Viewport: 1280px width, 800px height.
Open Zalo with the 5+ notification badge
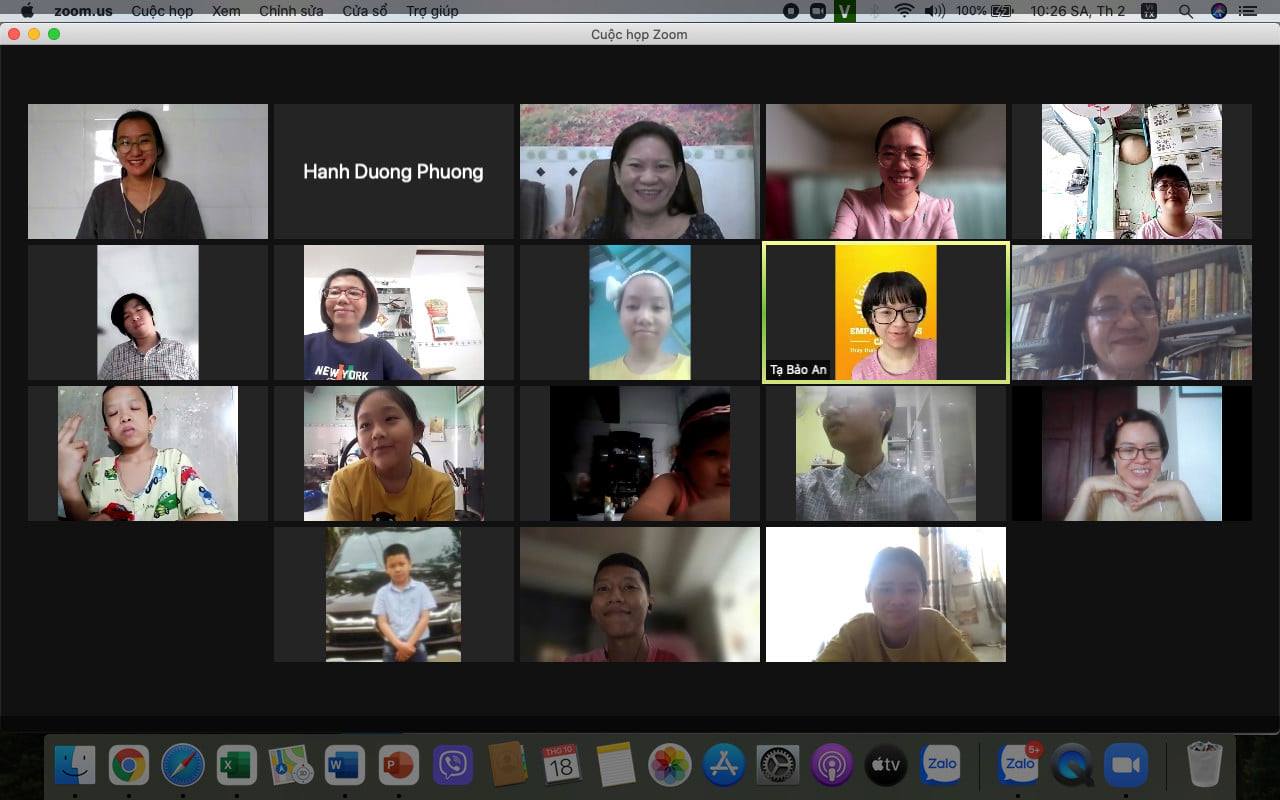[x=1018, y=766]
